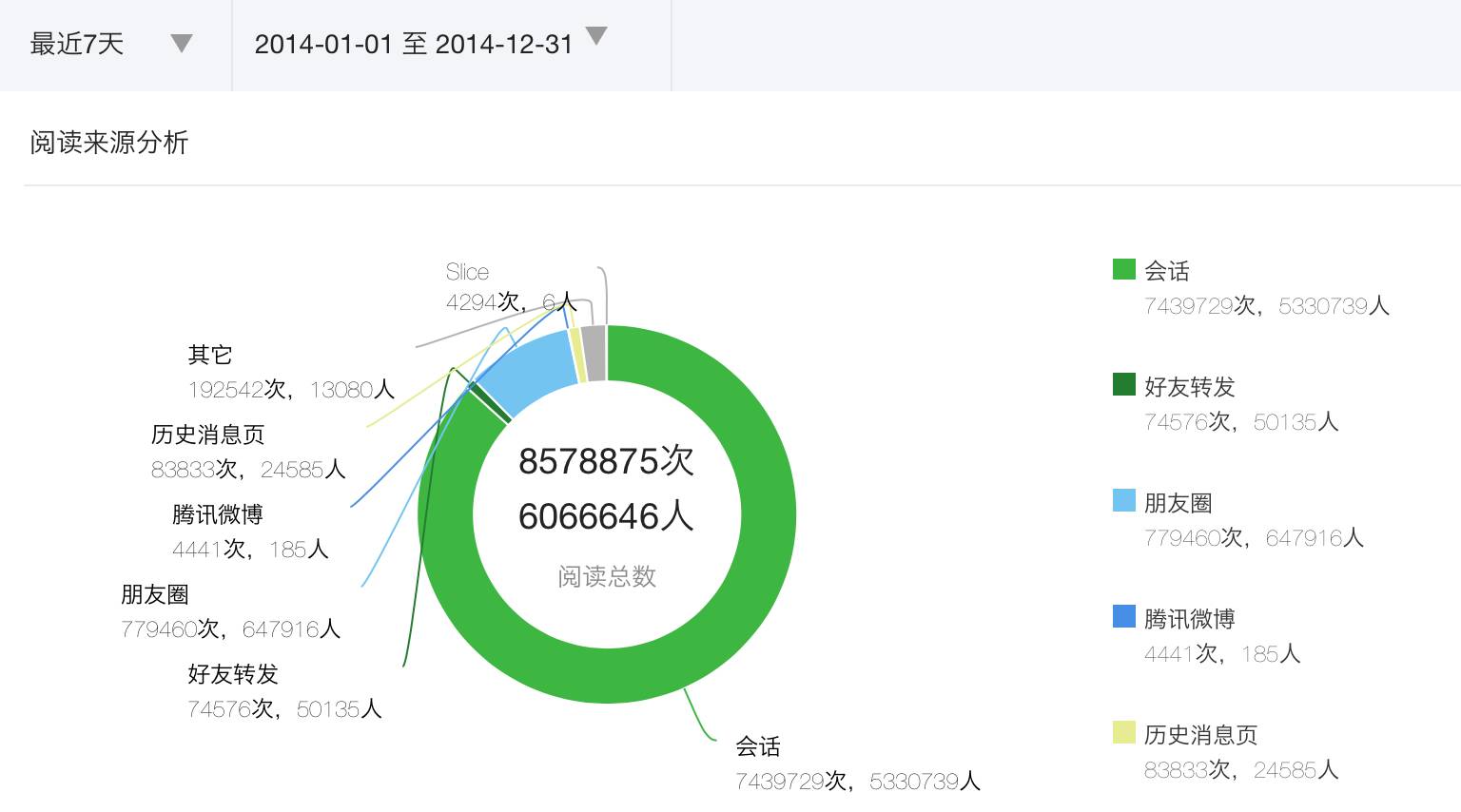Screen dimensions: 1461x812
Task: Click the 4294次 value under the Slice callout
Action: [x=483, y=302]
